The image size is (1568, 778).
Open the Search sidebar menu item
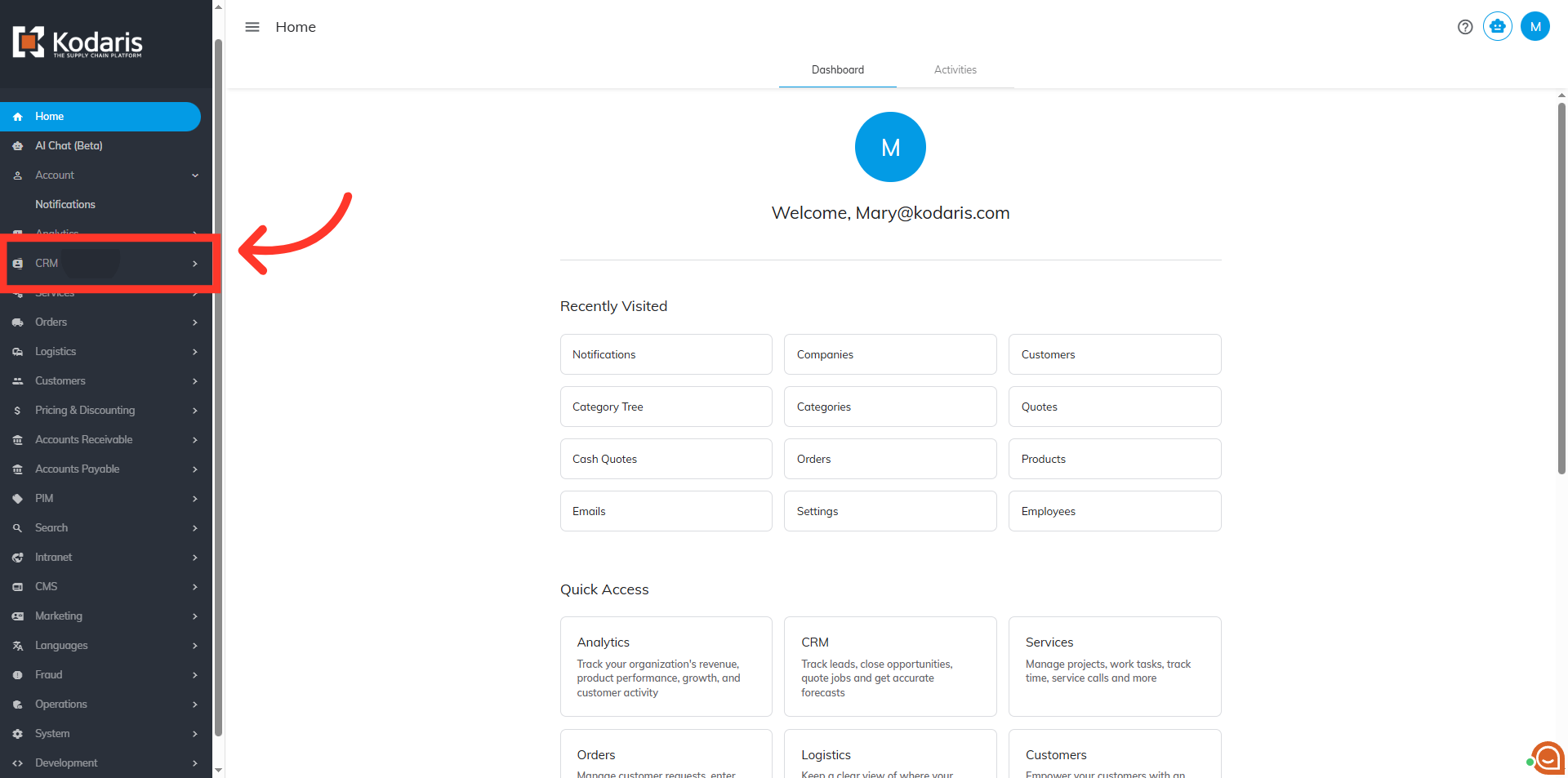tap(100, 528)
